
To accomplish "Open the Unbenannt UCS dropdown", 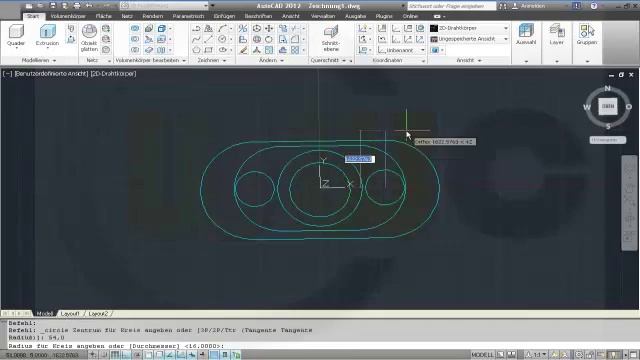I will tap(402, 50).
